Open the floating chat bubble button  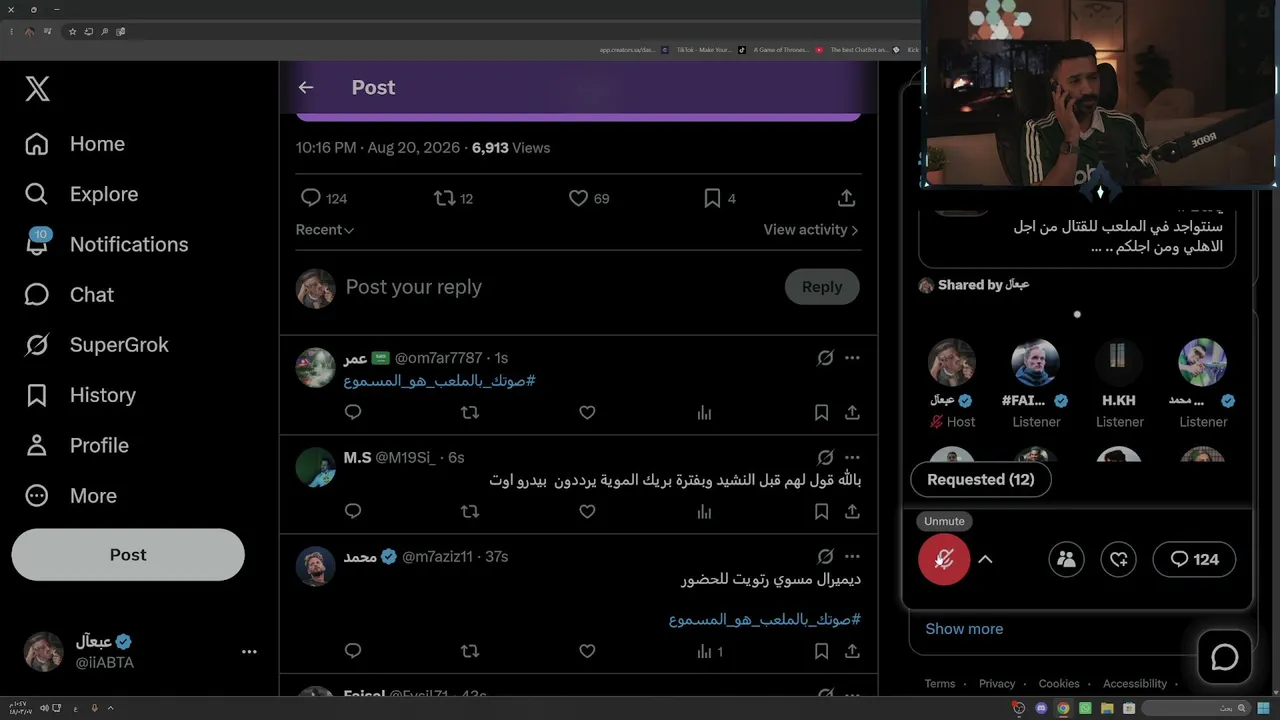point(1225,657)
